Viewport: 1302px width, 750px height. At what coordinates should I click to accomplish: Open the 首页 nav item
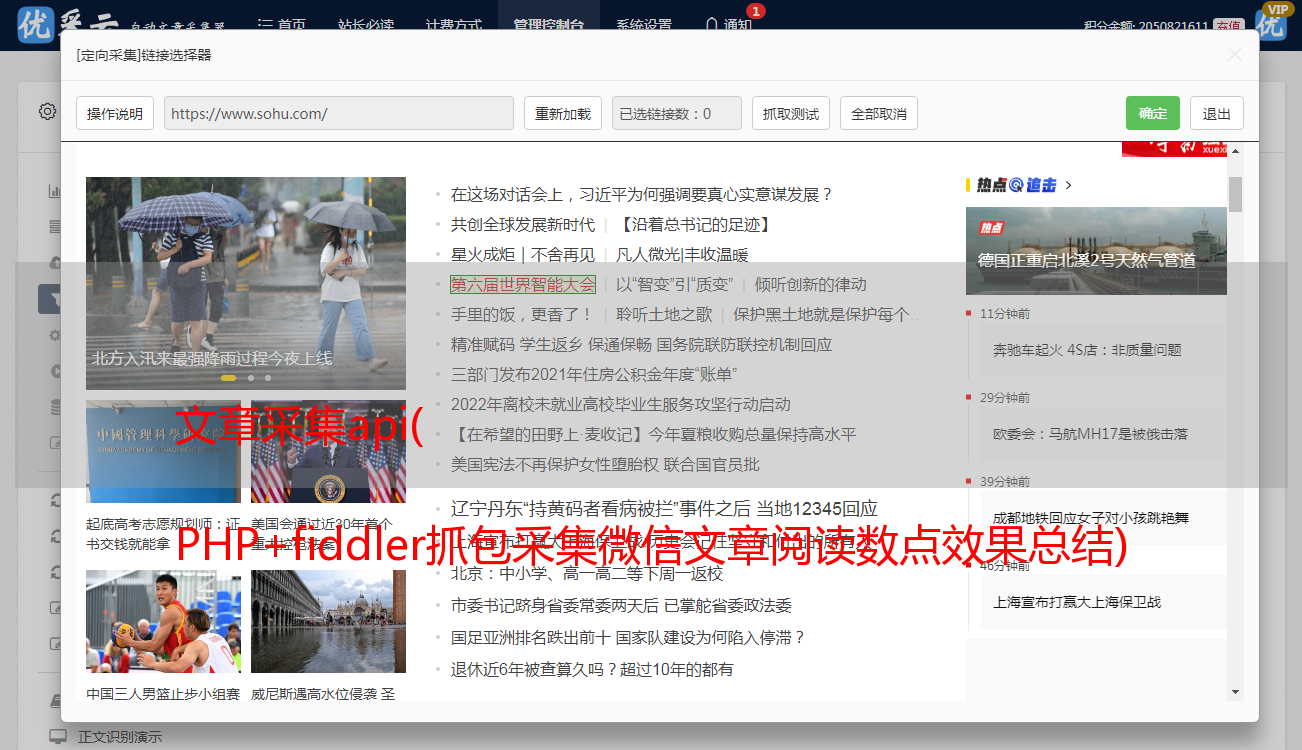tap(281, 24)
